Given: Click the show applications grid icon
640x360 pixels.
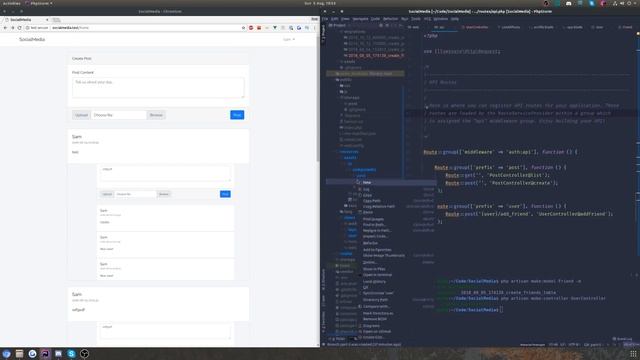Looking at the screenshot, I should 633,354.
